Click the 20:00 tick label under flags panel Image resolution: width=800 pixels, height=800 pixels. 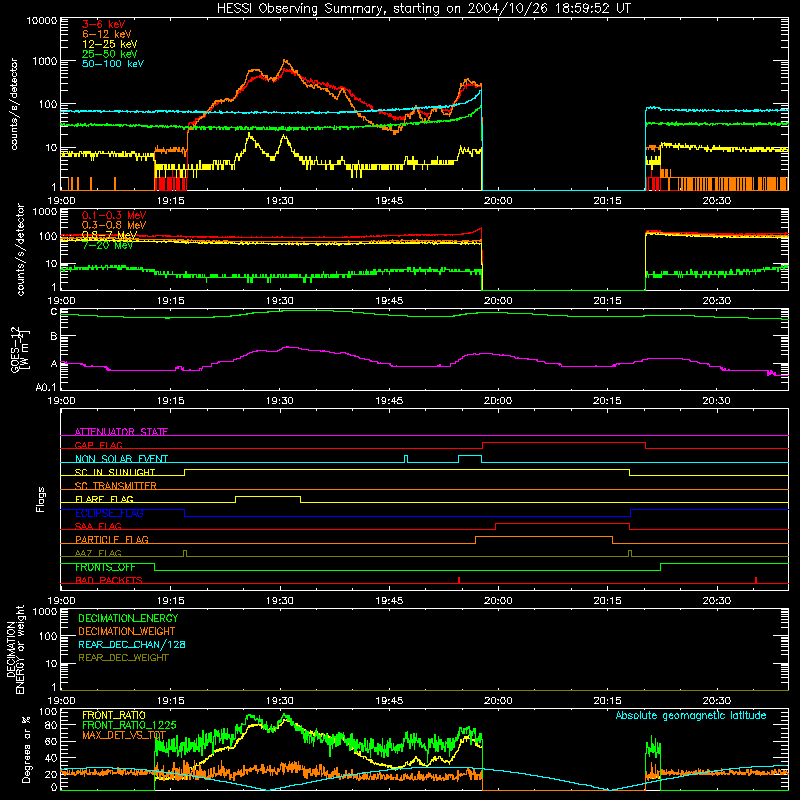click(498, 601)
